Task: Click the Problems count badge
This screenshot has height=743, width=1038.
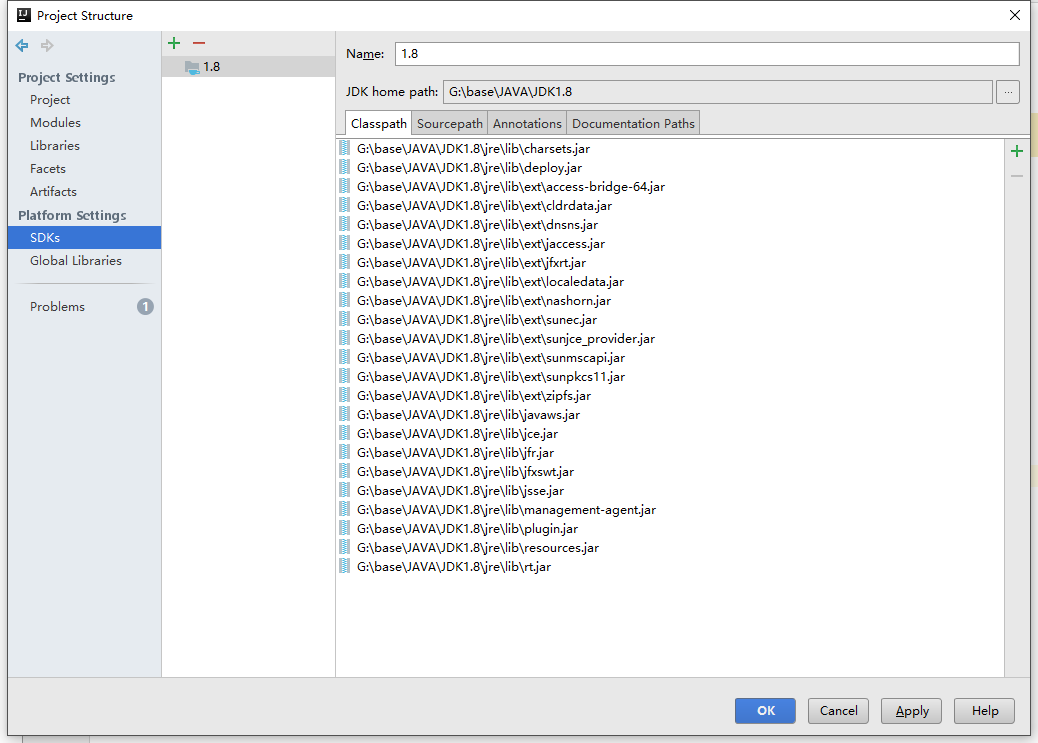Action: [x=145, y=307]
